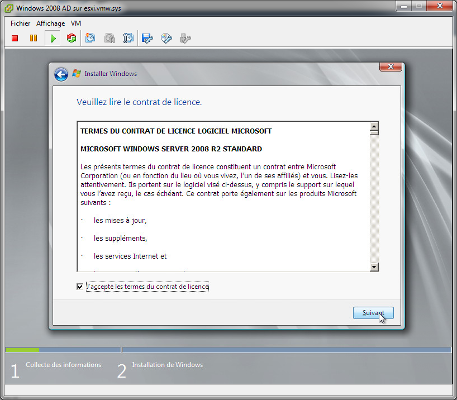The image size is (457, 400).
Task: Pause the virtual machine with suspend icon
Action: coord(33,38)
